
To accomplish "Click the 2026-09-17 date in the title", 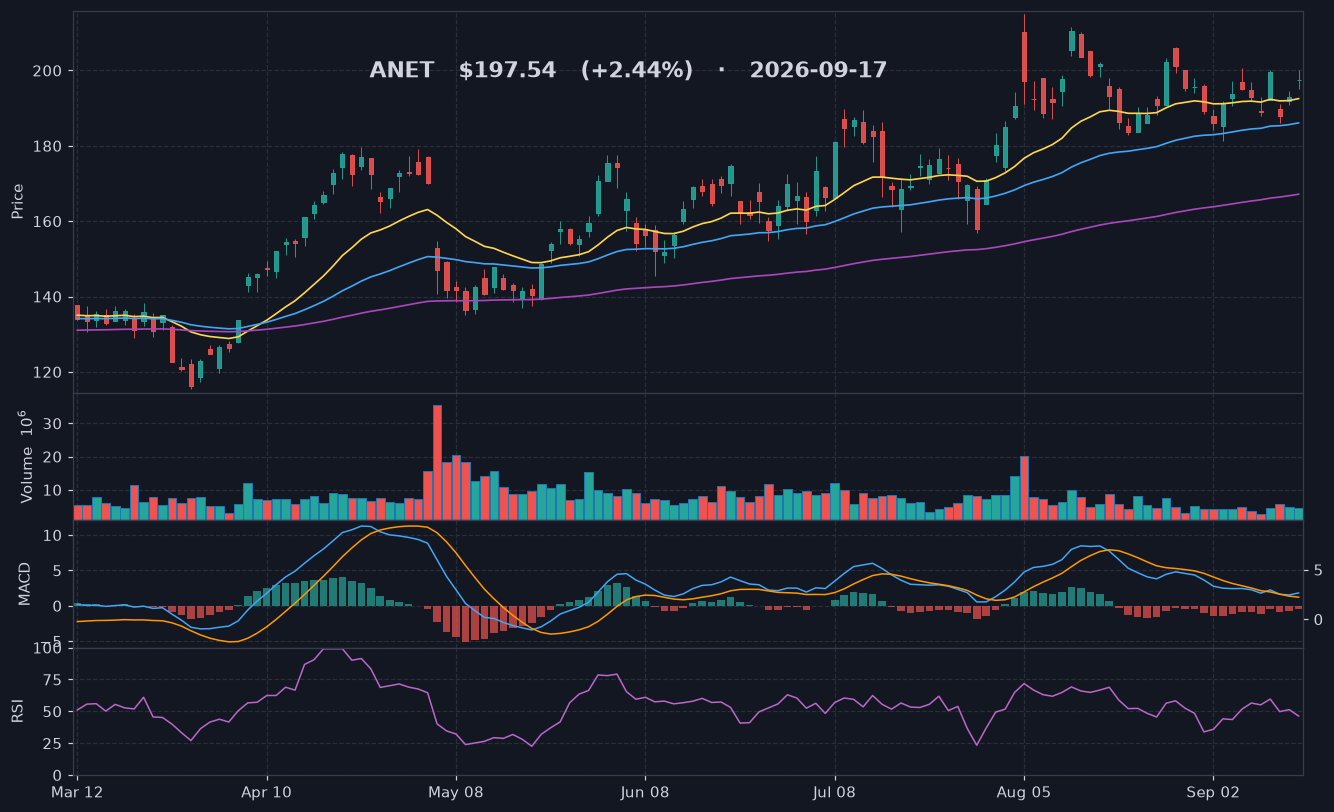I will click(x=818, y=71).
